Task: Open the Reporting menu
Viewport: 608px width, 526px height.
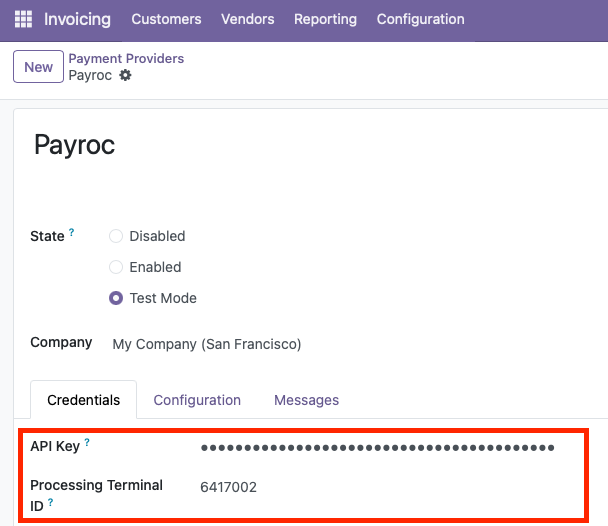Action: (325, 19)
